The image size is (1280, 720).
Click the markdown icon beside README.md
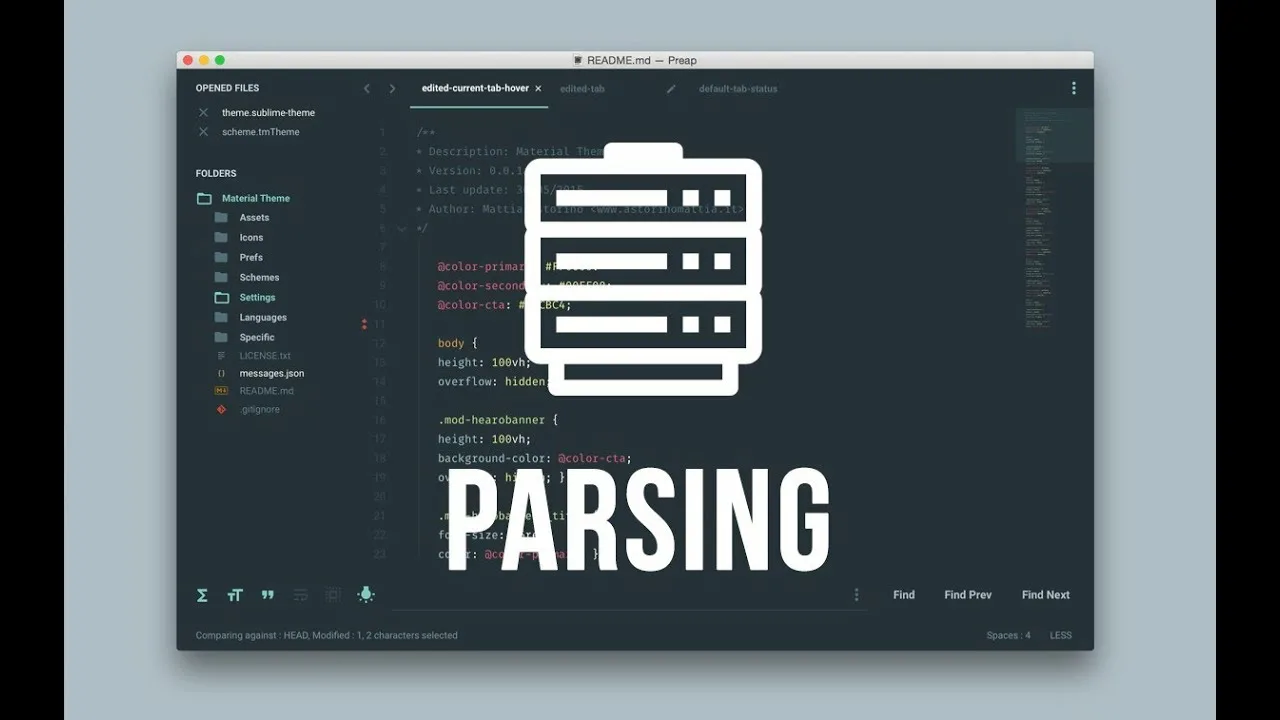221,391
